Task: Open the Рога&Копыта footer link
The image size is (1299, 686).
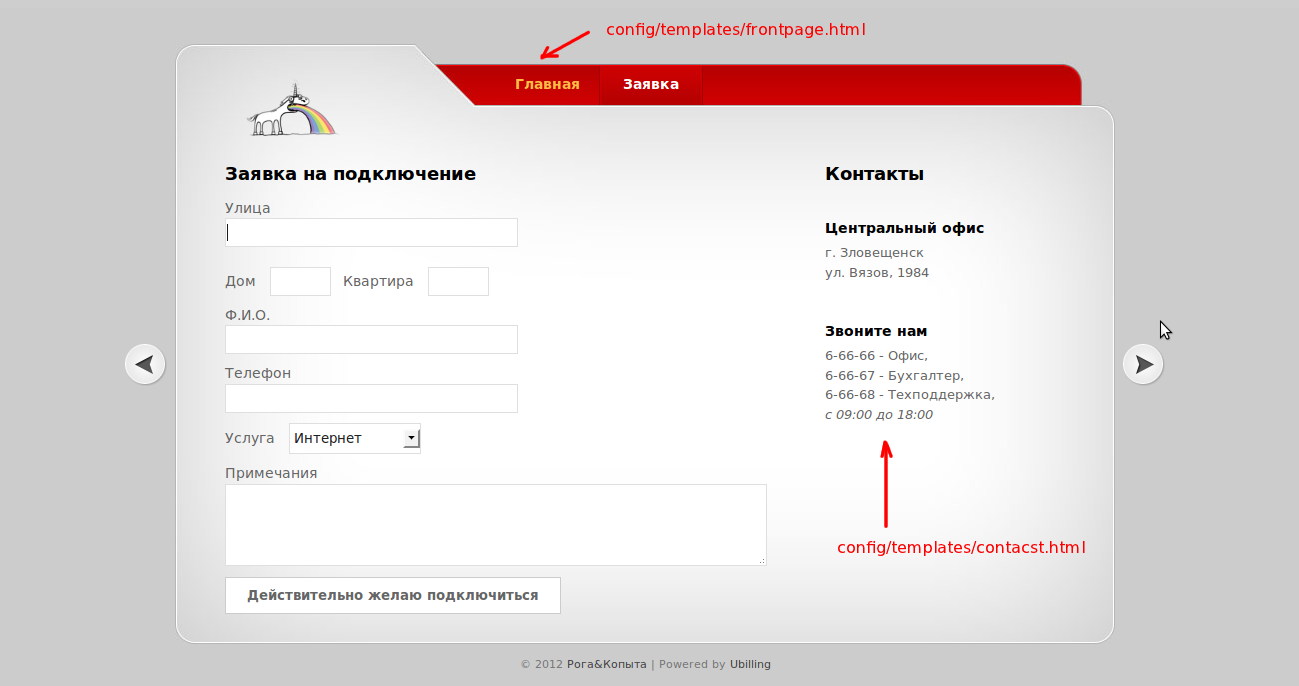Action: coord(606,664)
